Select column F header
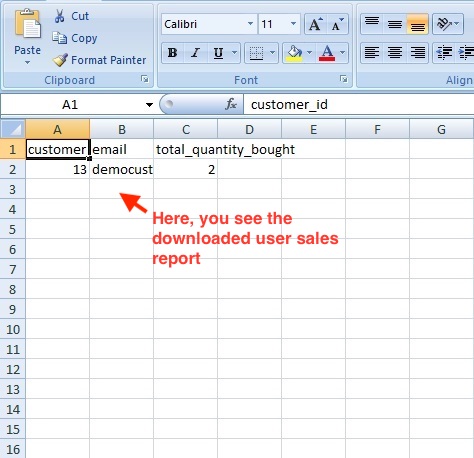Viewport: 474px width, 458px height. [377, 129]
